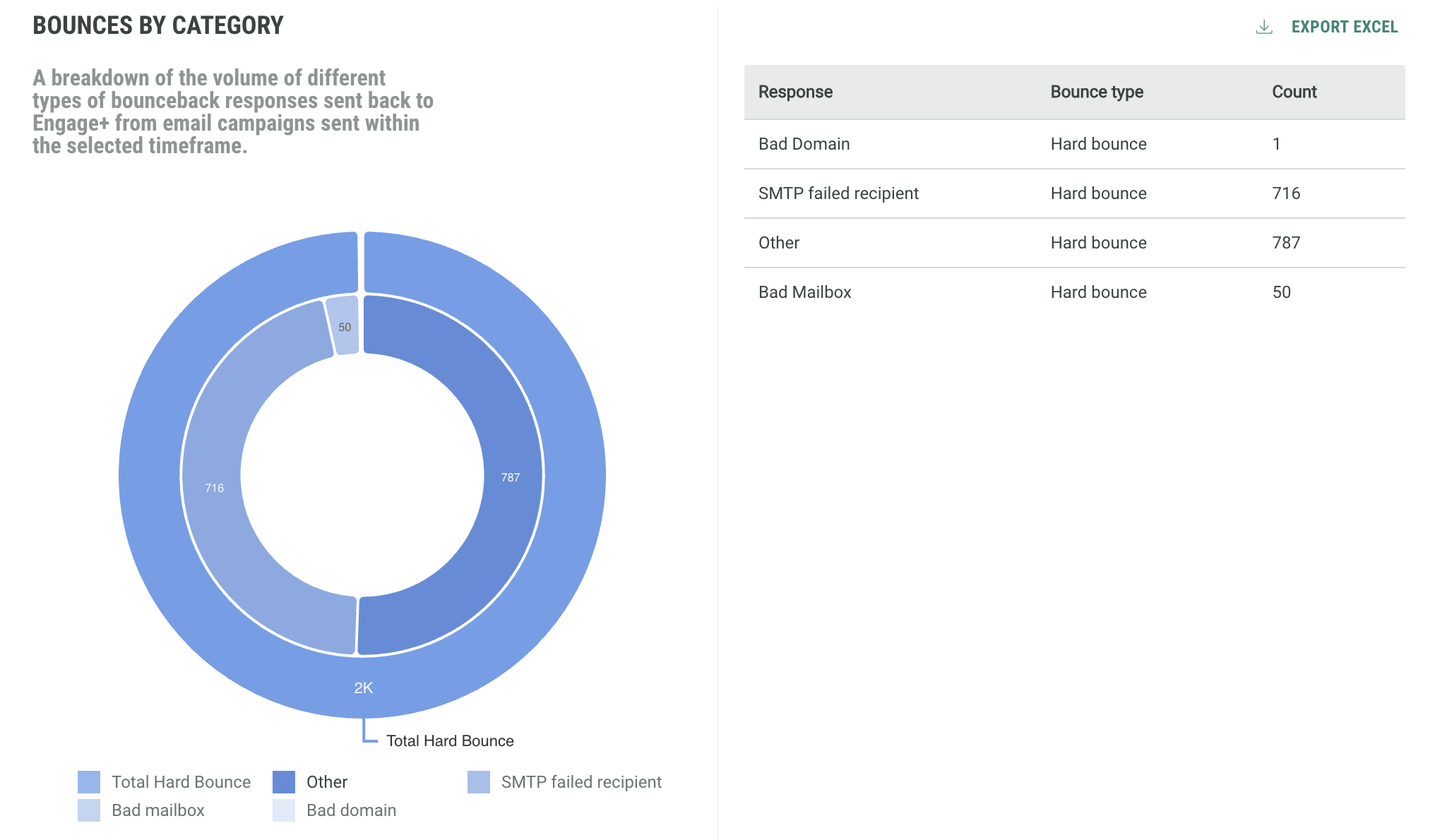
Task: Toggle the Total Hard Bounce legend swatch
Action: click(89, 782)
